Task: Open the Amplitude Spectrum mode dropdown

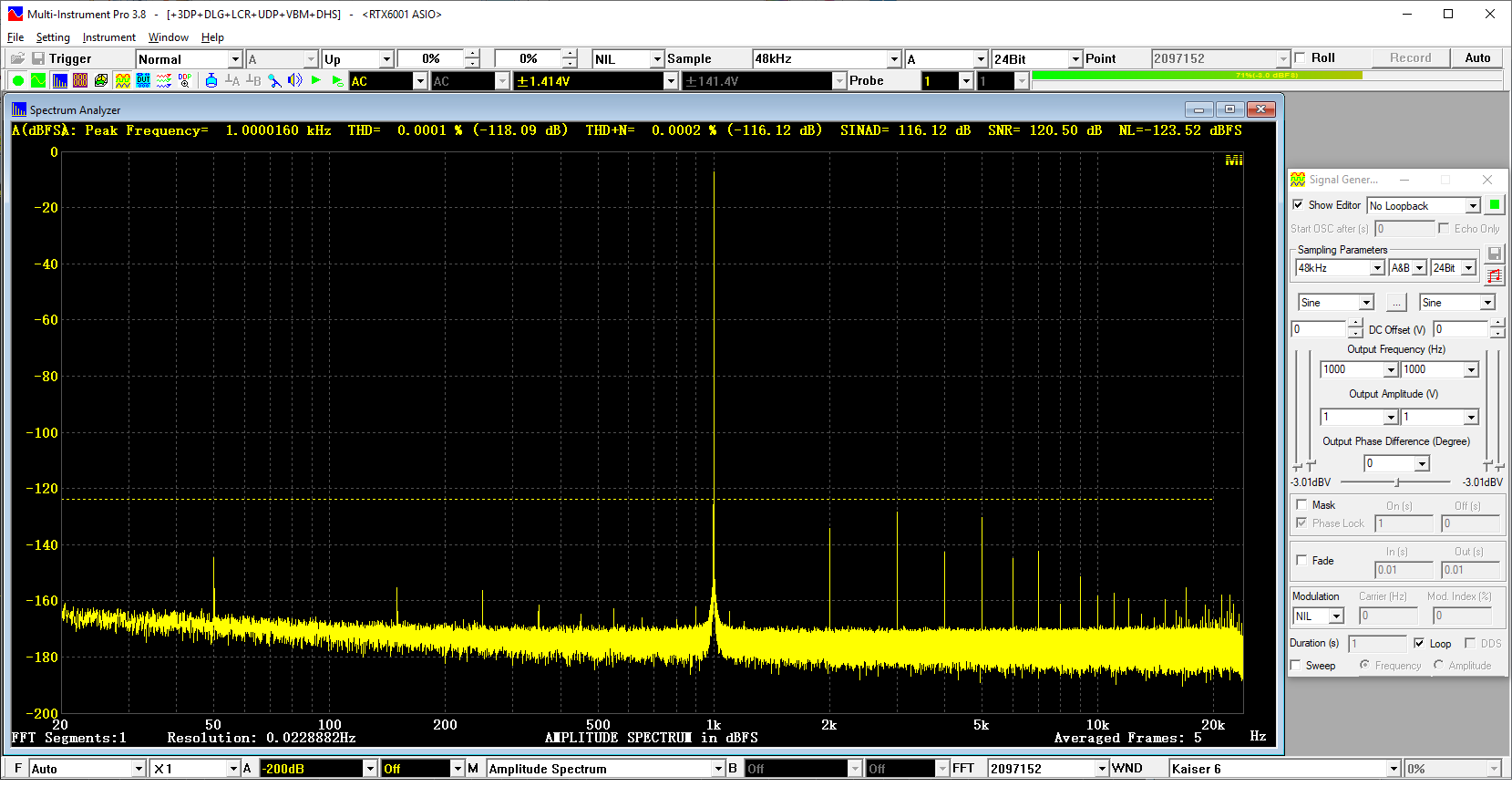Action: point(718,769)
